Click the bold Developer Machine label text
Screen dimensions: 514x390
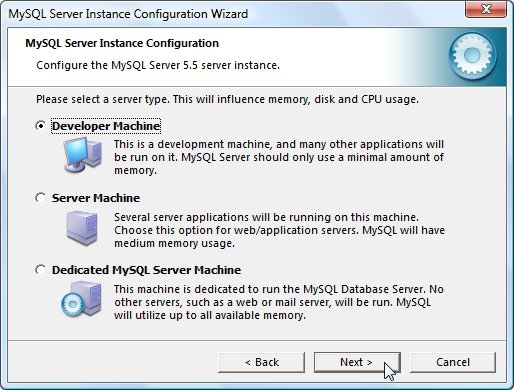(106, 126)
